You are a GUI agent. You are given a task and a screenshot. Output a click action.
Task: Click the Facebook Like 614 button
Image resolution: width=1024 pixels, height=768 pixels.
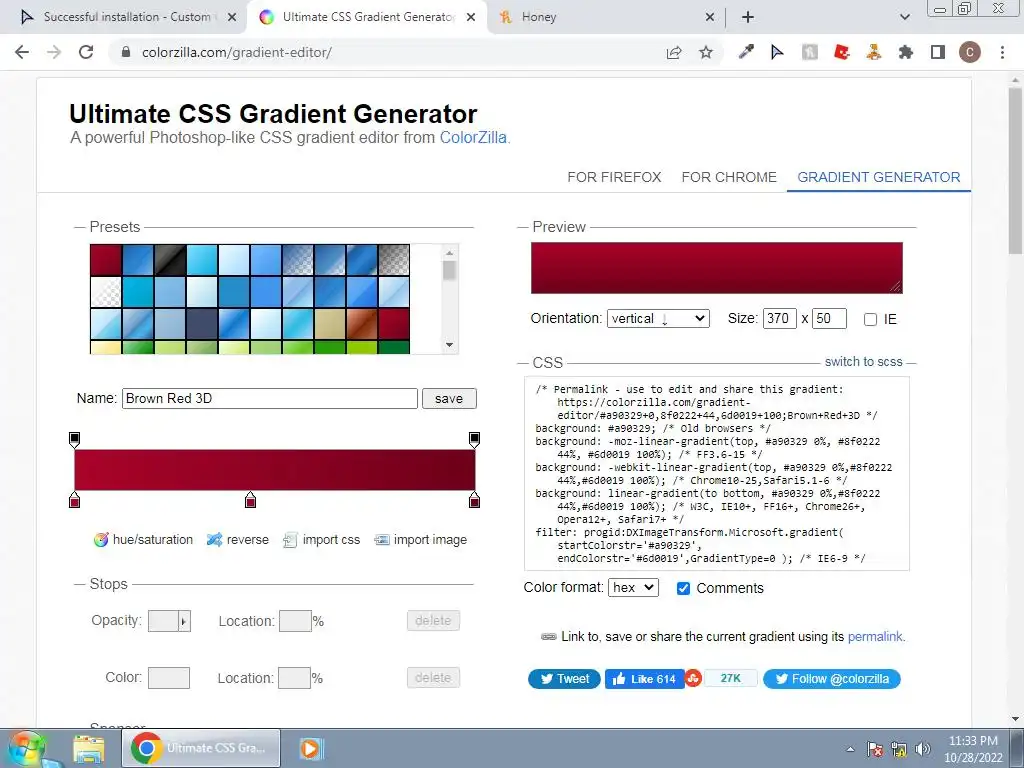pyautogui.click(x=644, y=679)
